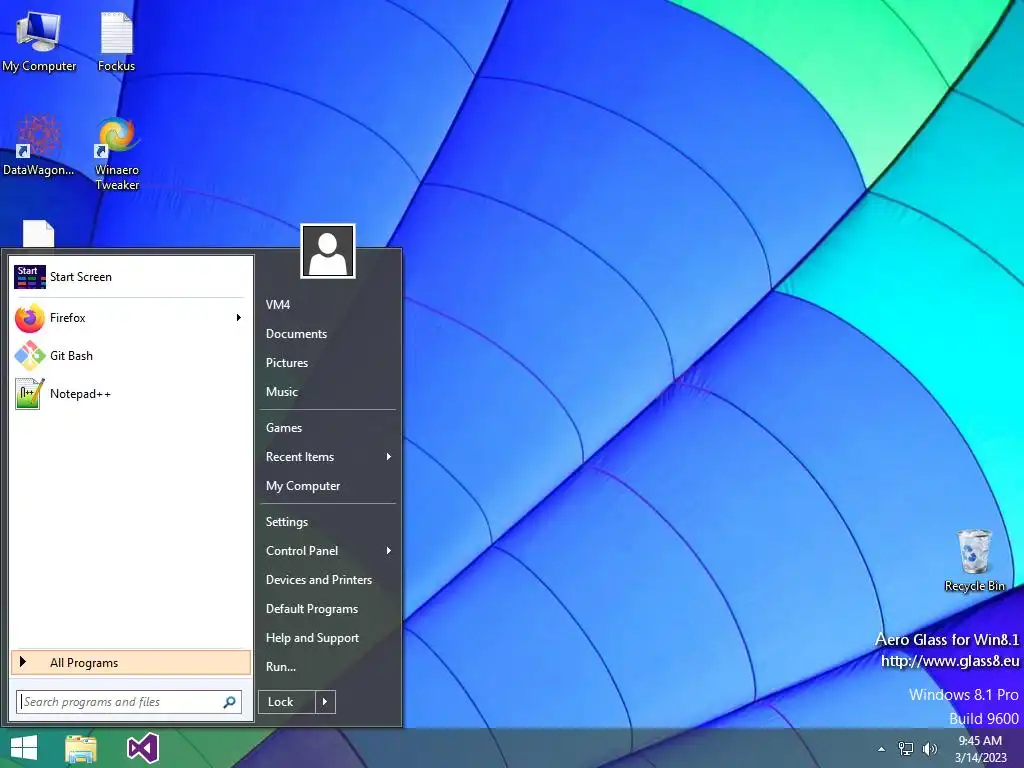Viewport: 1024px width, 768px height.
Task: Open the VM4 user folder
Action: click(x=328, y=305)
